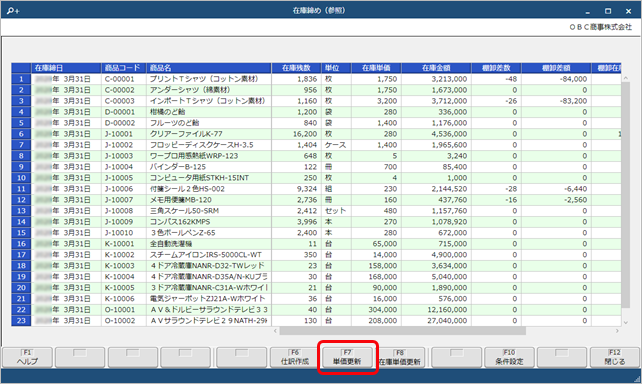Click unit price 304,000
The image size is (642, 384).
tap(382, 309)
